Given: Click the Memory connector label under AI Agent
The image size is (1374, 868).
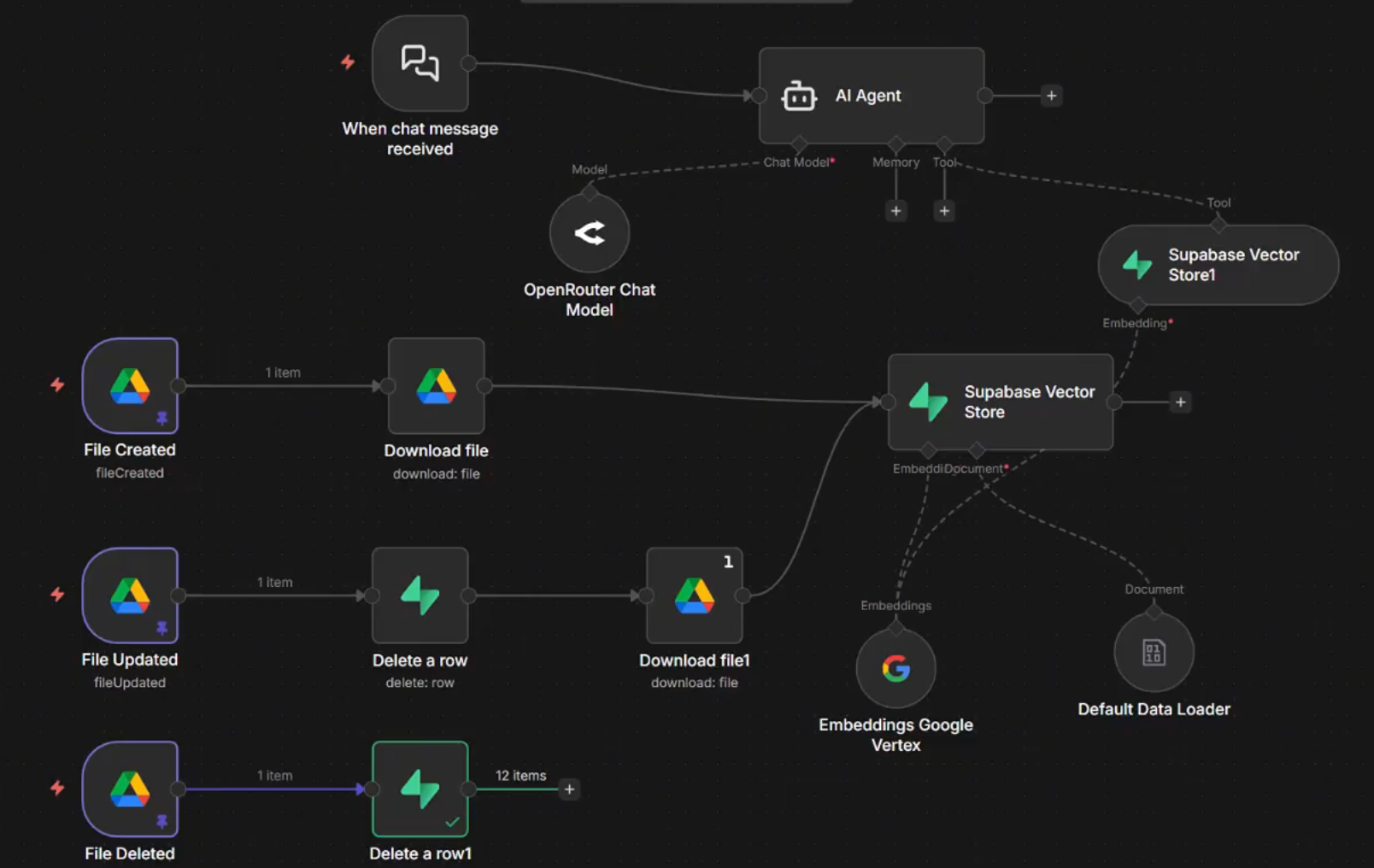Looking at the screenshot, I should 895,161.
